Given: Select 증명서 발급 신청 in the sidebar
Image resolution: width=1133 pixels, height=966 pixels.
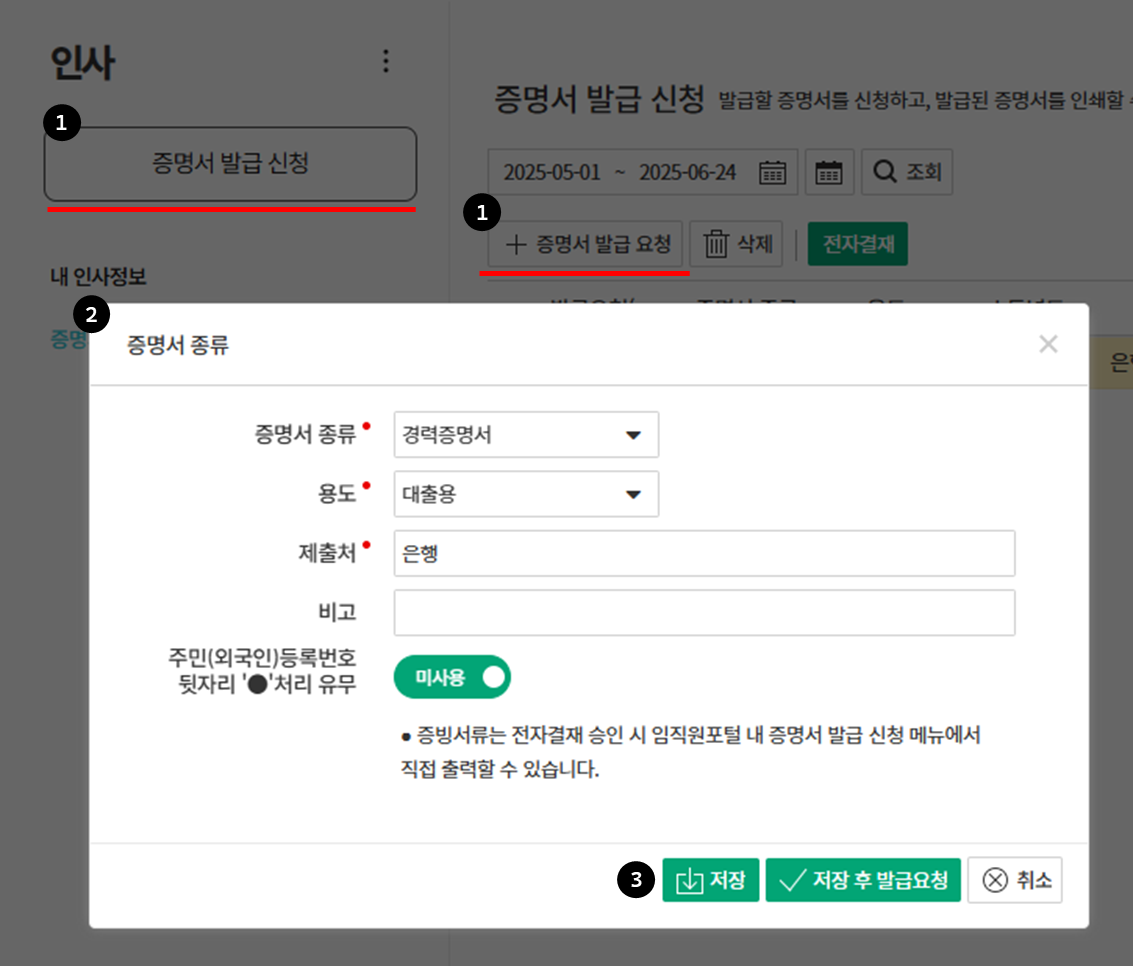Looking at the screenshot, I should (x=230, y=163).
